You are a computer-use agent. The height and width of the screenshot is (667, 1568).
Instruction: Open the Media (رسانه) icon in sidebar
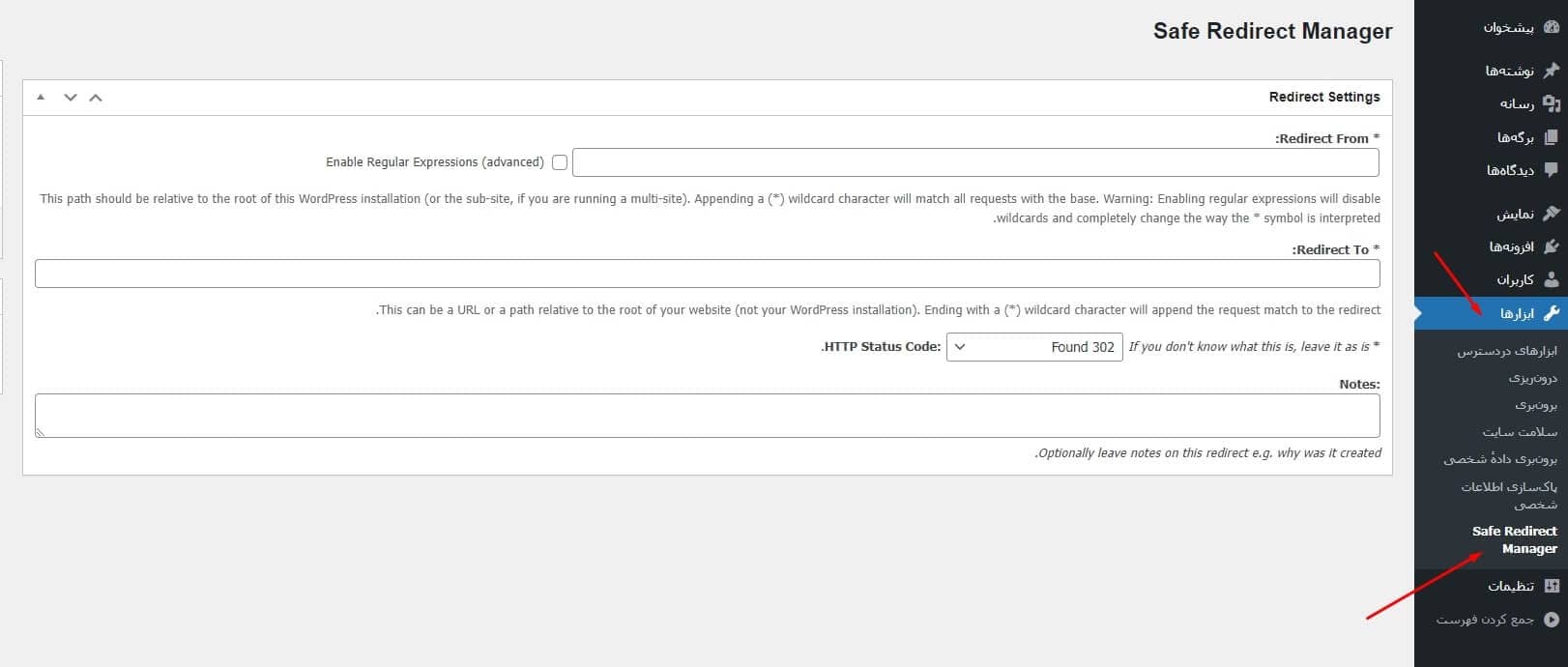pos(1551,103)
